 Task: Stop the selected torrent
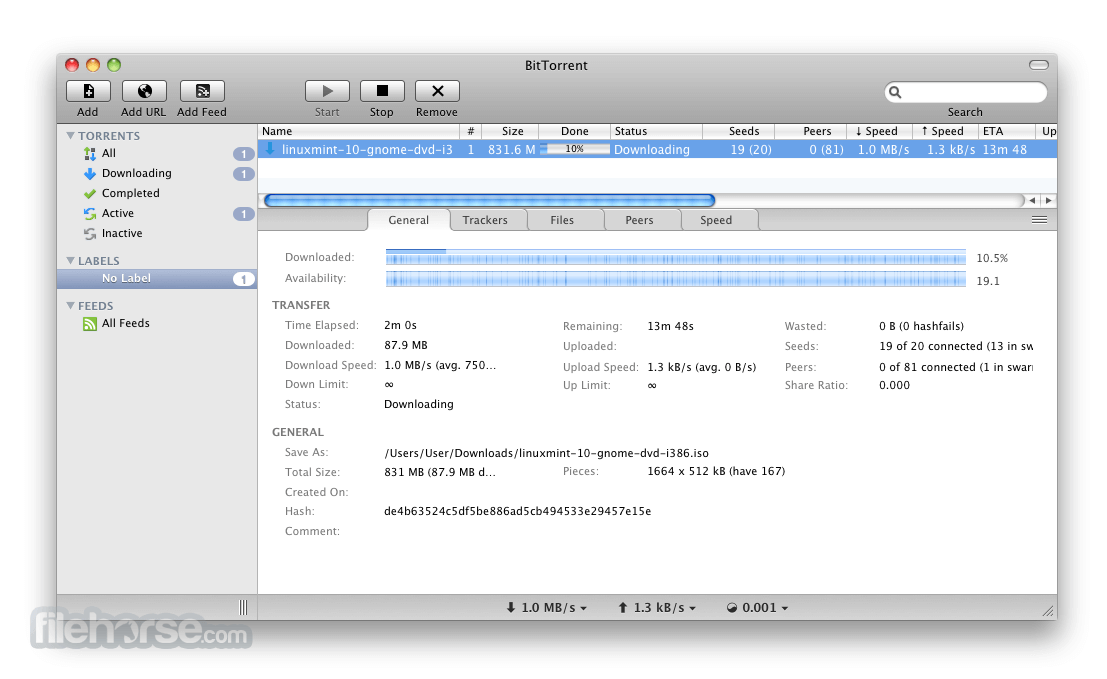(382, 91)
